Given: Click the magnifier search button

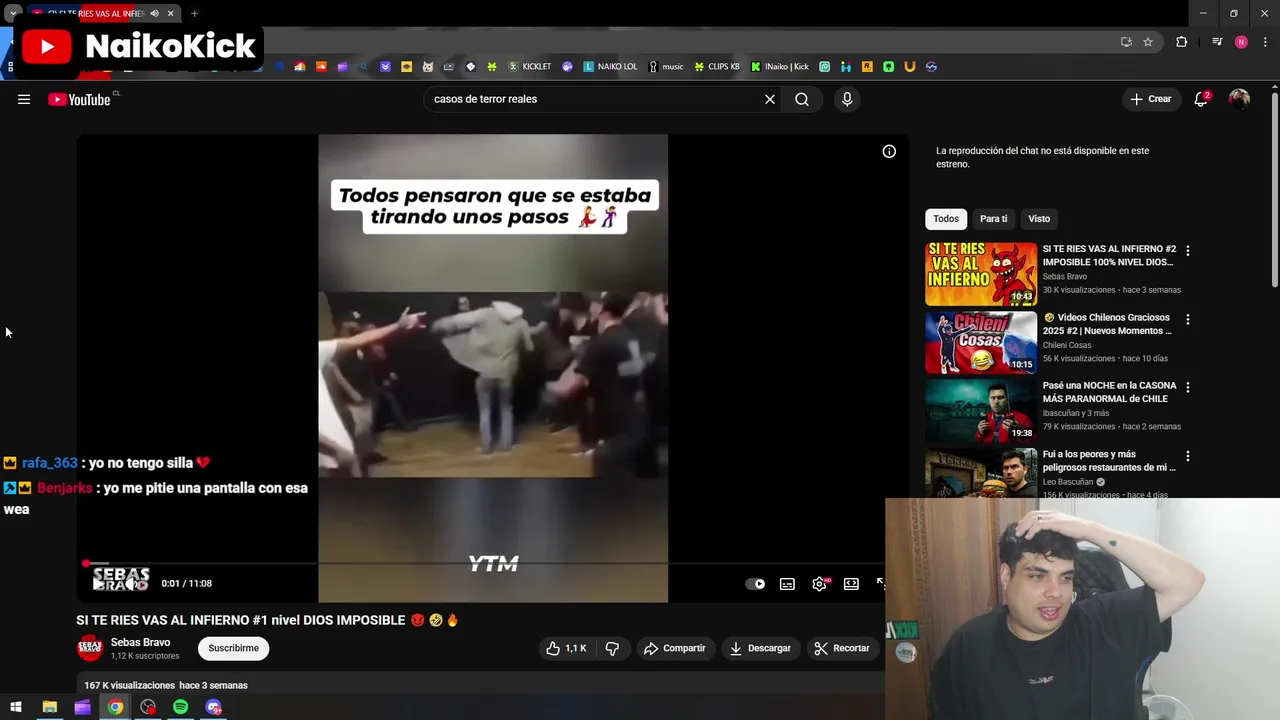Looking at the screenshot, I should [x=802, y=99].
